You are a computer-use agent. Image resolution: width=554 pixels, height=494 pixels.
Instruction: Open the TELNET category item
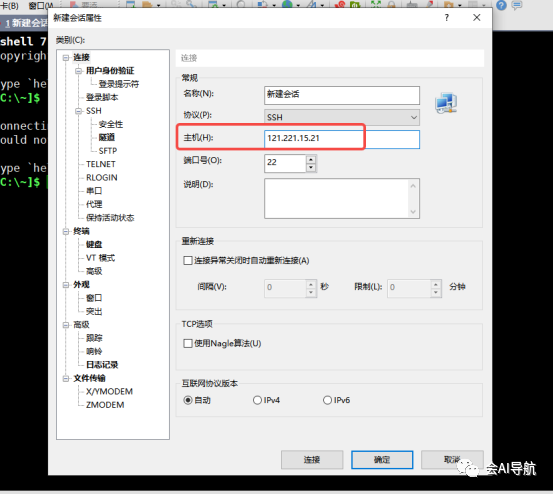point(101,164)
